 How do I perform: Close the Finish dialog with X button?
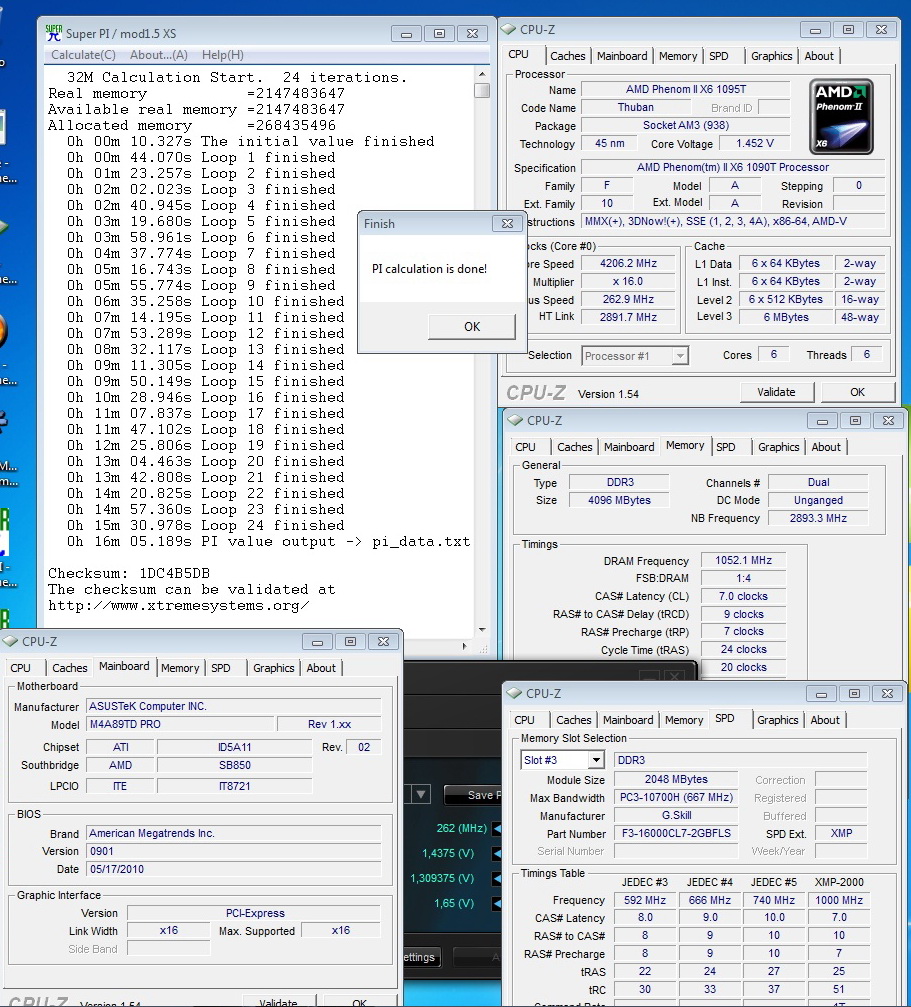(507, 223)
